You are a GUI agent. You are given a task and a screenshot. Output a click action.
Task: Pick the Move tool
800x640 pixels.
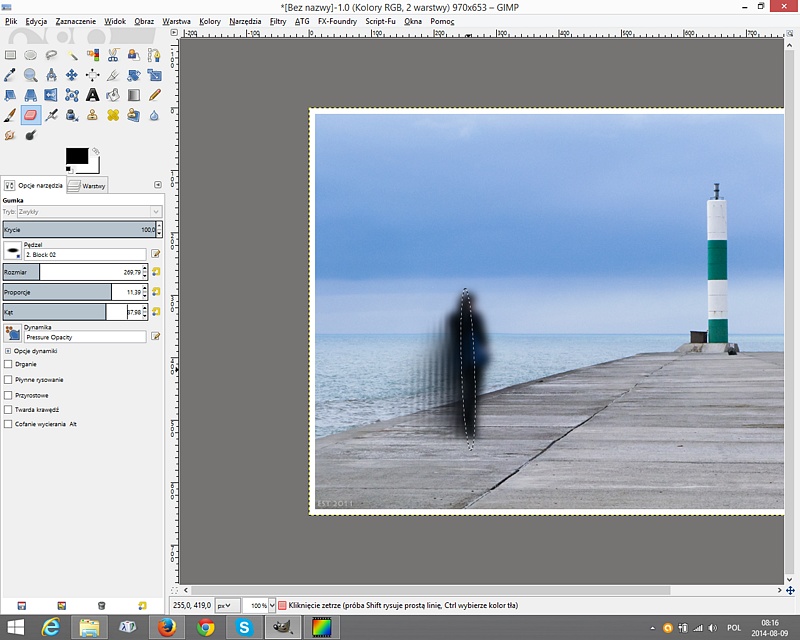point(72,75)
